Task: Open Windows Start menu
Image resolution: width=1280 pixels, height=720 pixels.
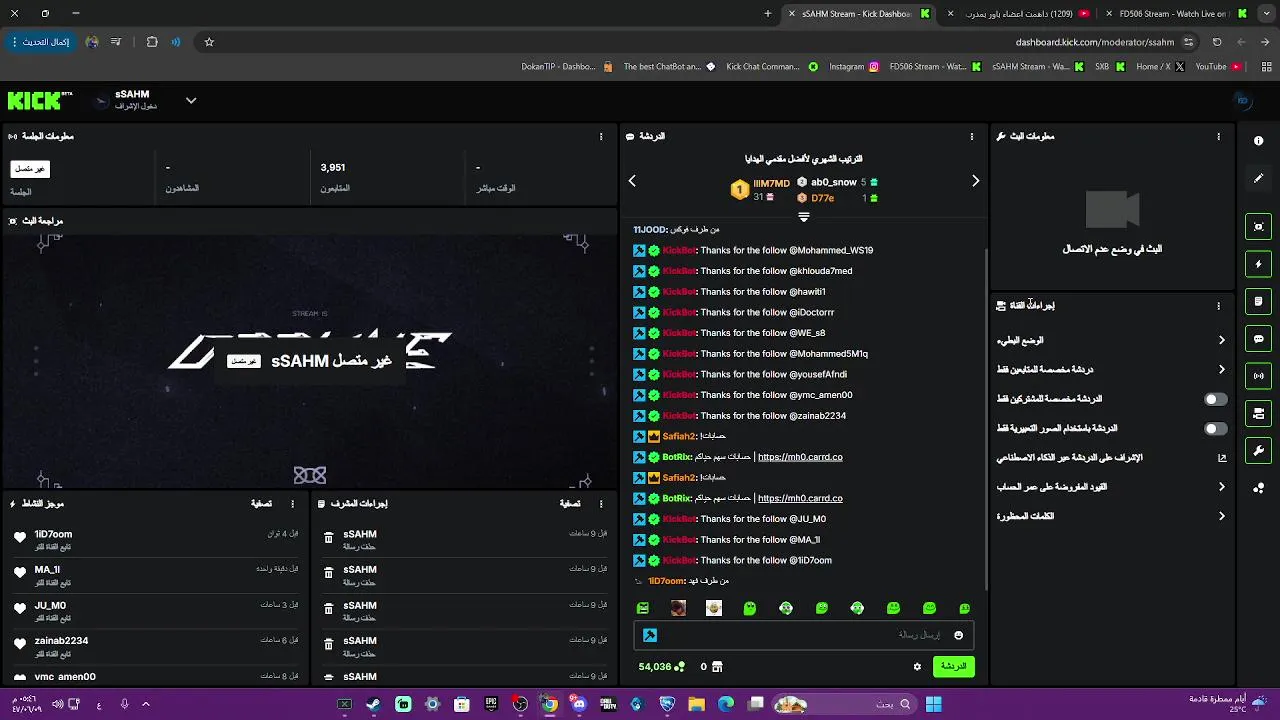Action: coord(933,704)
